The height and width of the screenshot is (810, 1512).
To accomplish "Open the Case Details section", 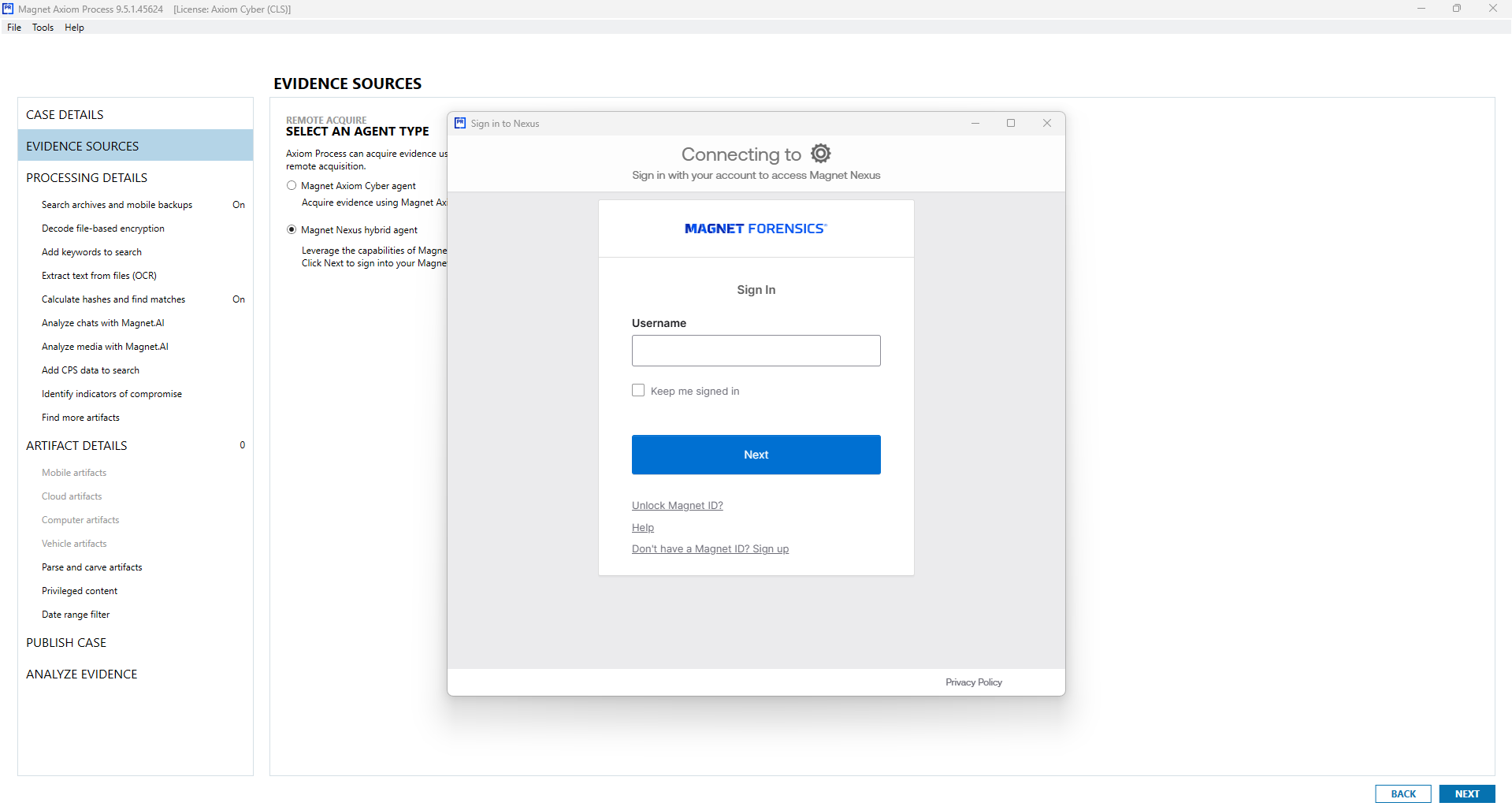I will tap(65, 115).
